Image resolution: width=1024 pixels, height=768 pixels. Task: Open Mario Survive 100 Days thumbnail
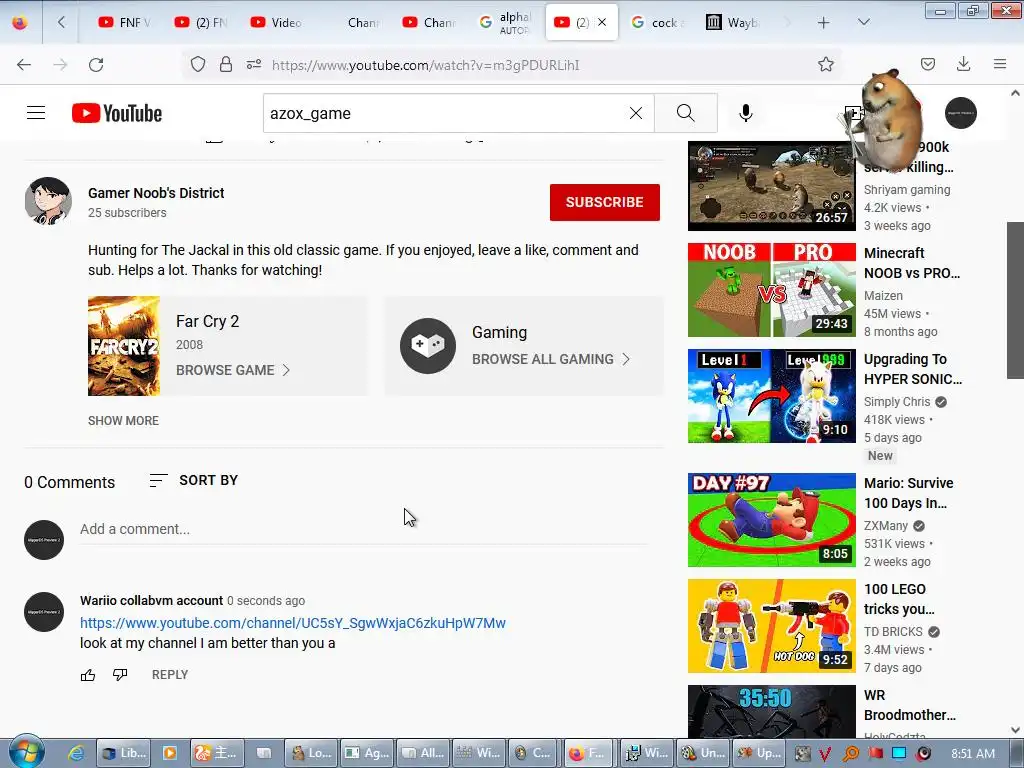click(x=771, y=520)
